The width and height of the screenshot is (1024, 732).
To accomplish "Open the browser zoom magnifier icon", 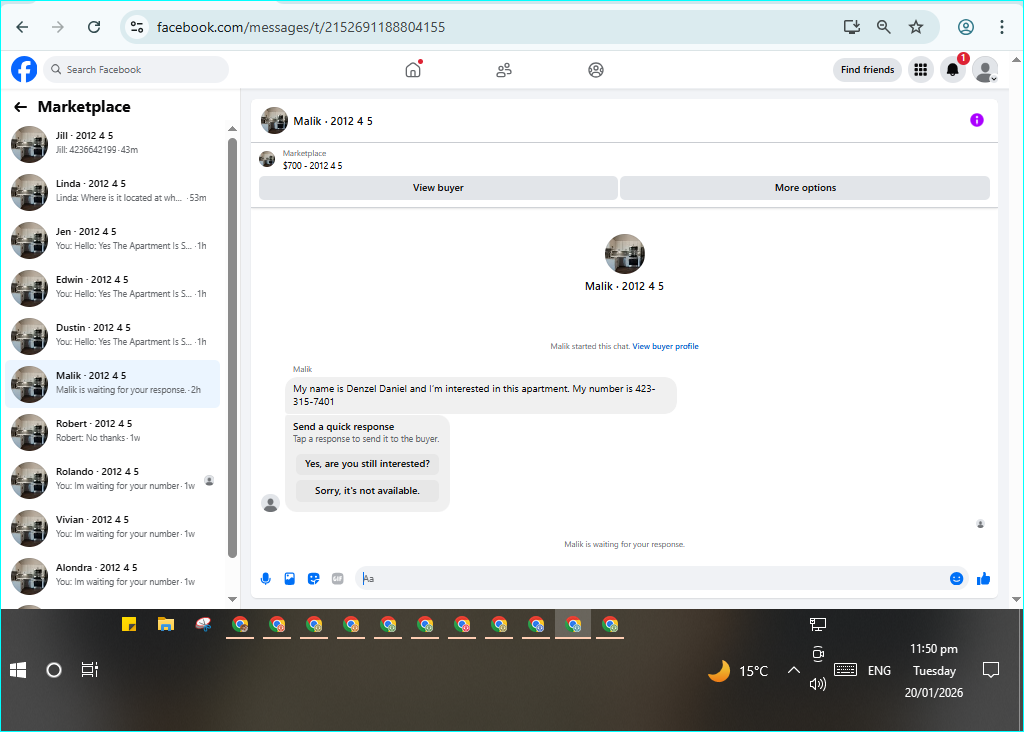I will (884, 27).
